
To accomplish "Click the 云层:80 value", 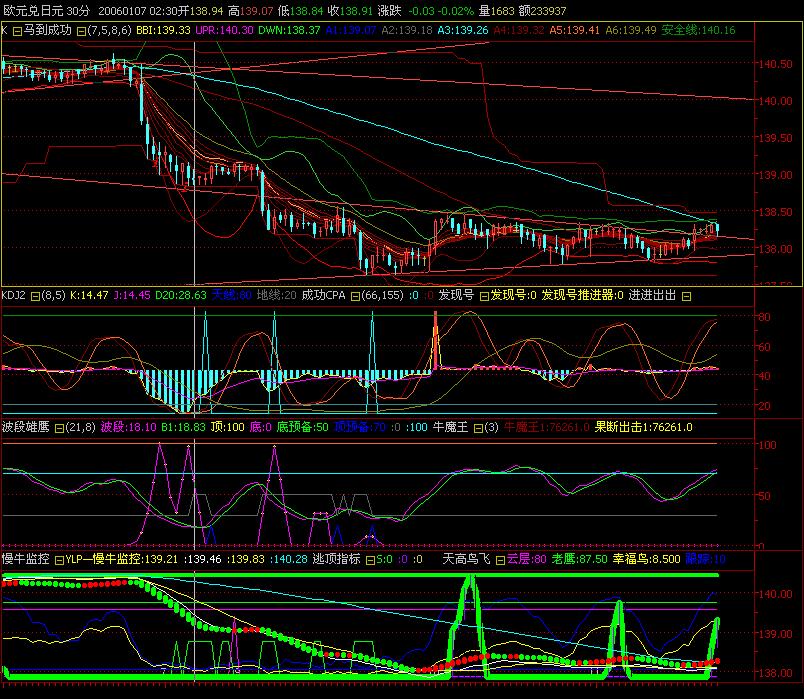I will [527, 559].
